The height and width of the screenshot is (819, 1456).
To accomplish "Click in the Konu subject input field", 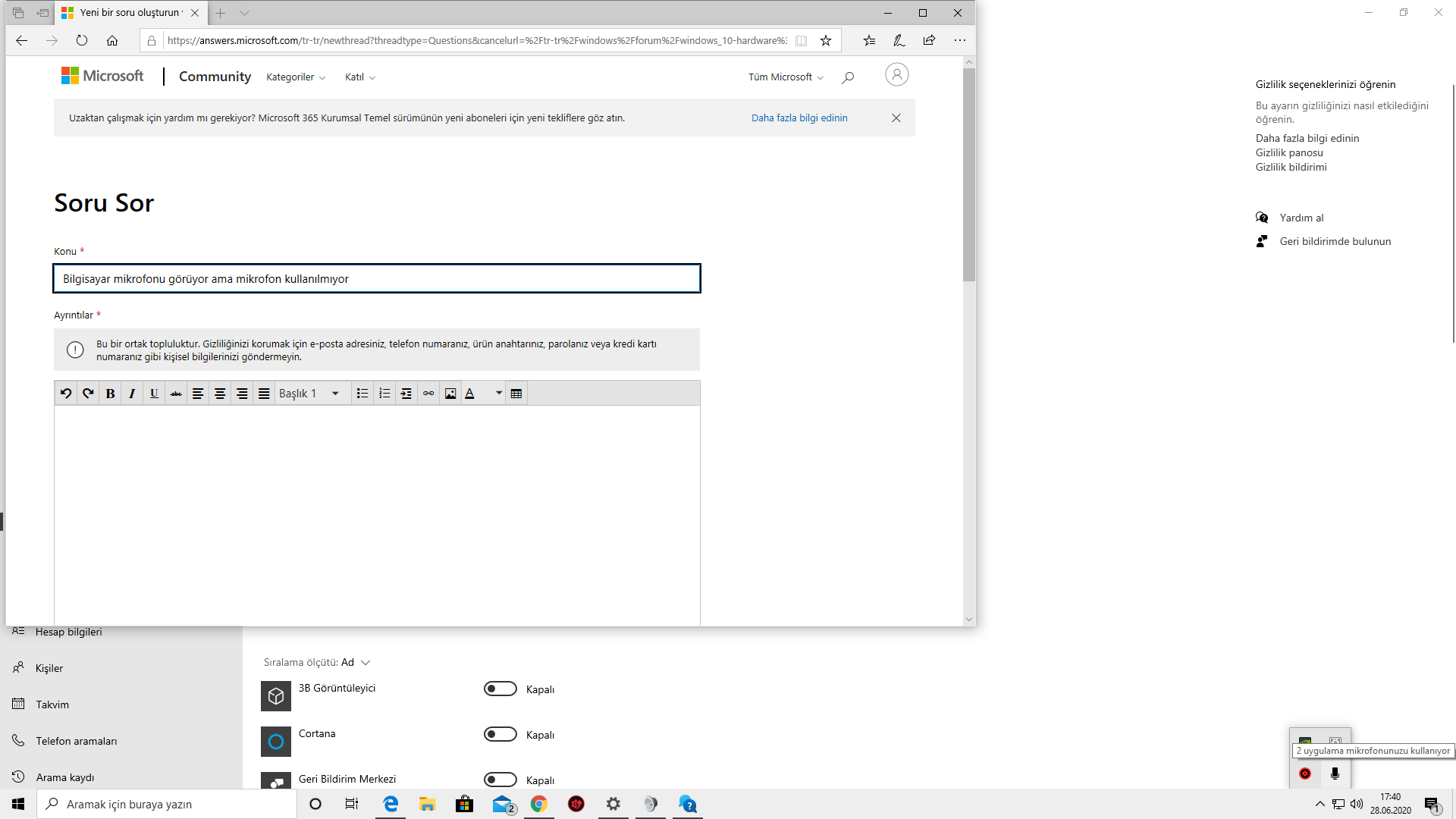I will tap(377, 278).
